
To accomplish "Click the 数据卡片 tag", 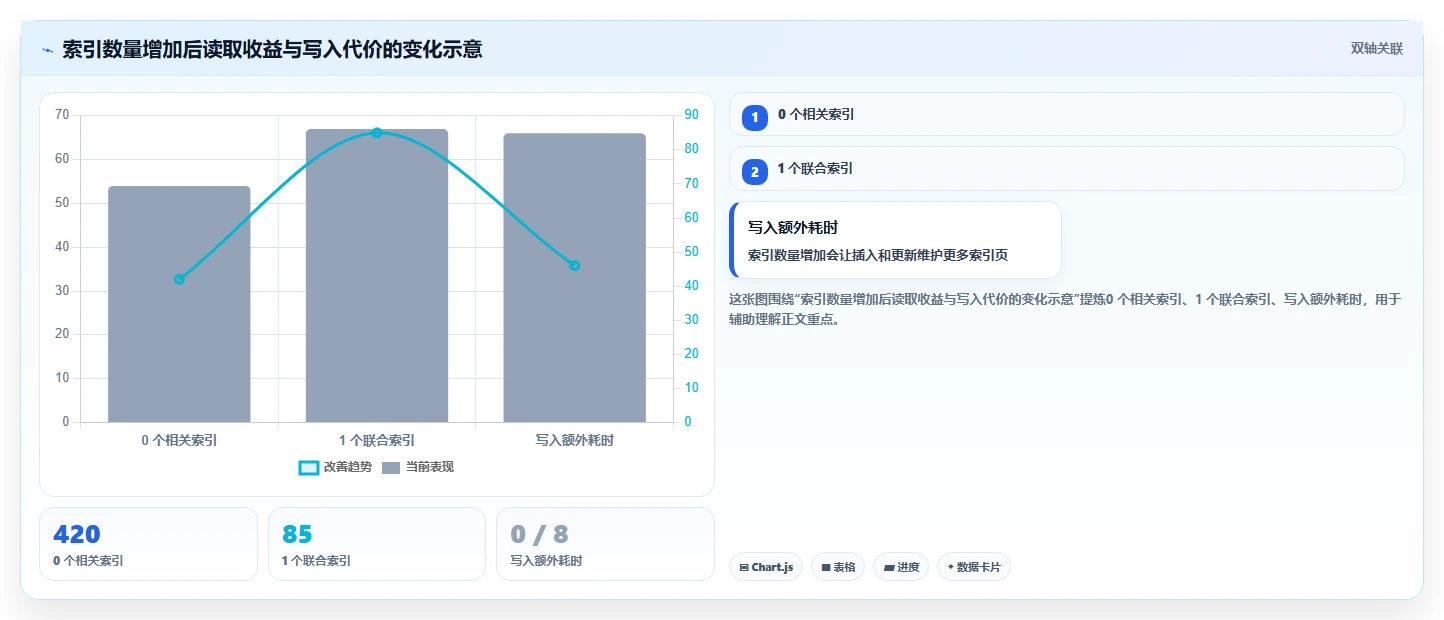I will click(x=974, y=567).
